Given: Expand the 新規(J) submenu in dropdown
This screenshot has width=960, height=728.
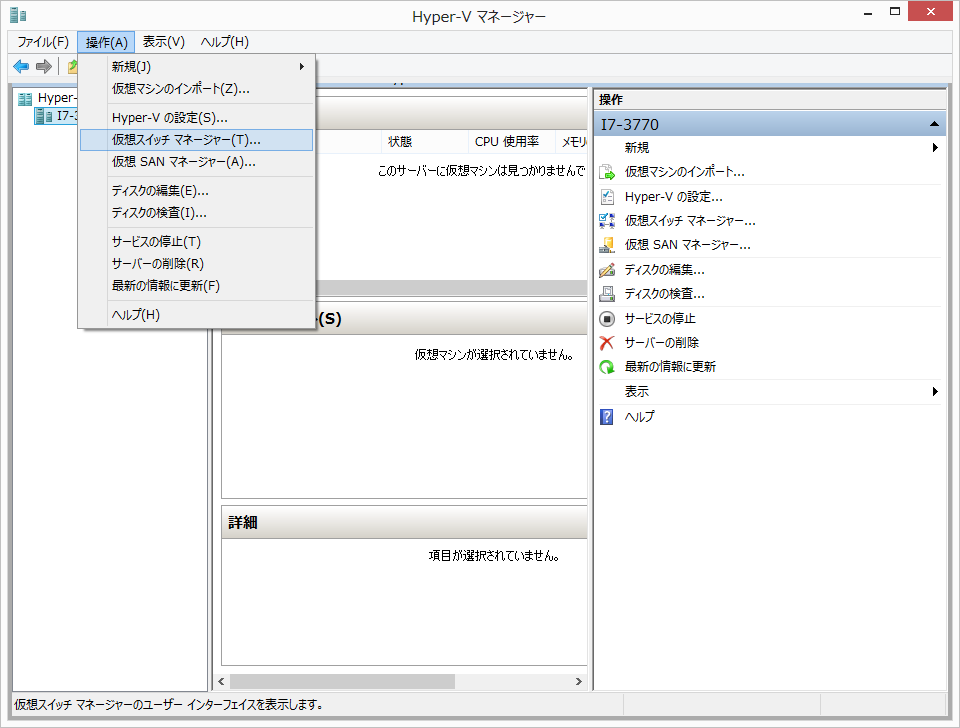Looking at the screenshot, I should point(196,66).
